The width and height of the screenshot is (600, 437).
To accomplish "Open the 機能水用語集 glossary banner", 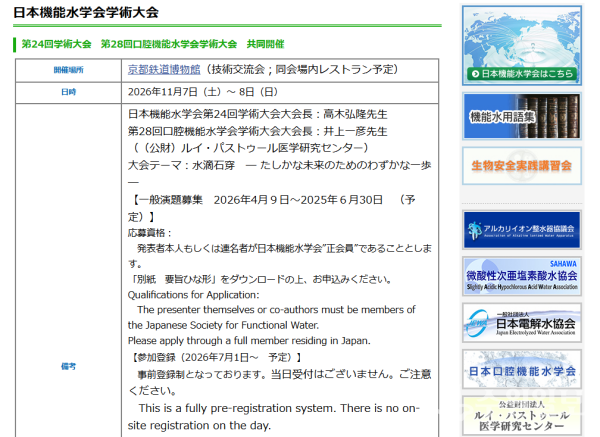I will coord(522,116).
